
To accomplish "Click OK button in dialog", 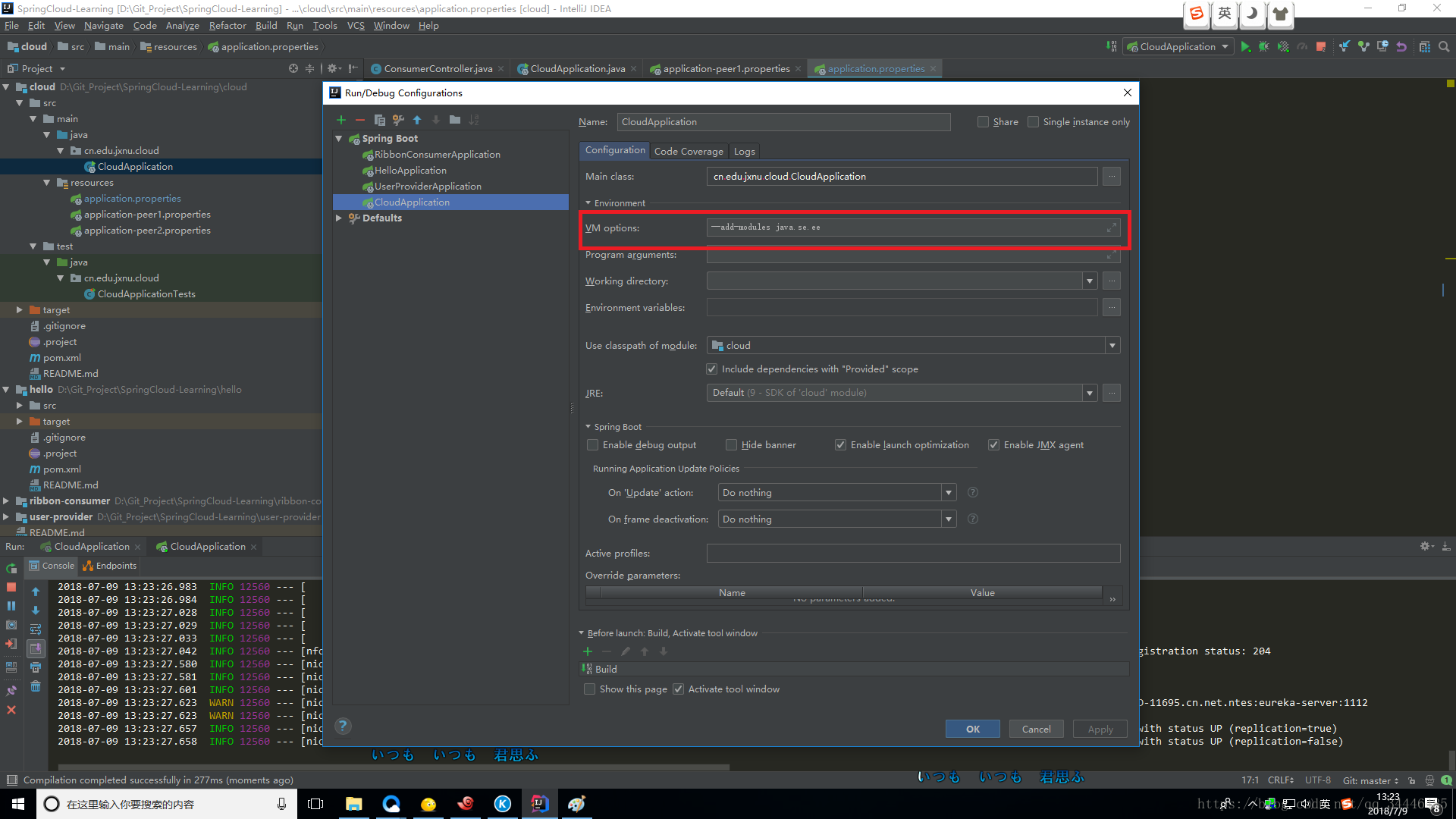I will coord(972,729).
